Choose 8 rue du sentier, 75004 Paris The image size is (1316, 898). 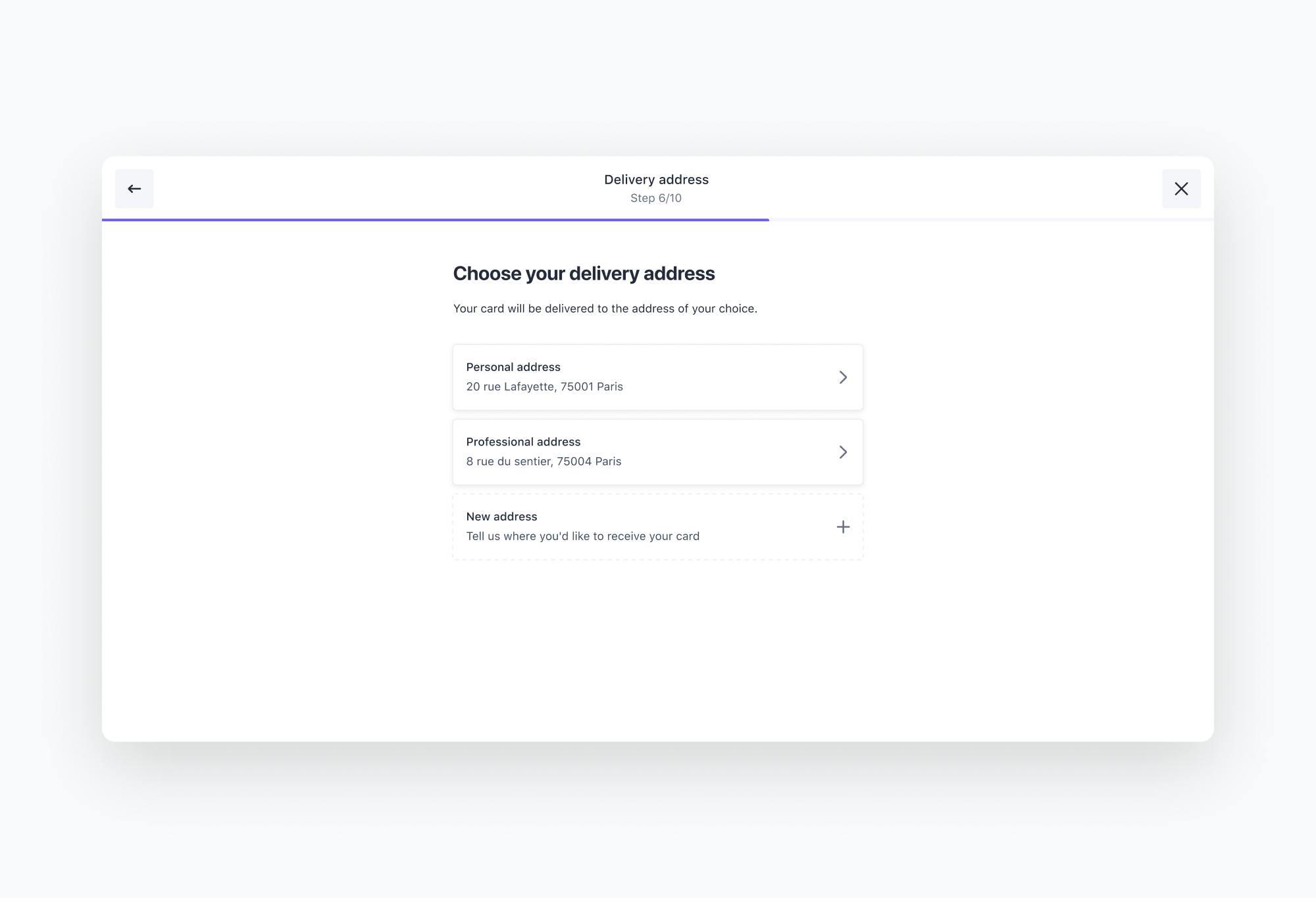[544, 462]
